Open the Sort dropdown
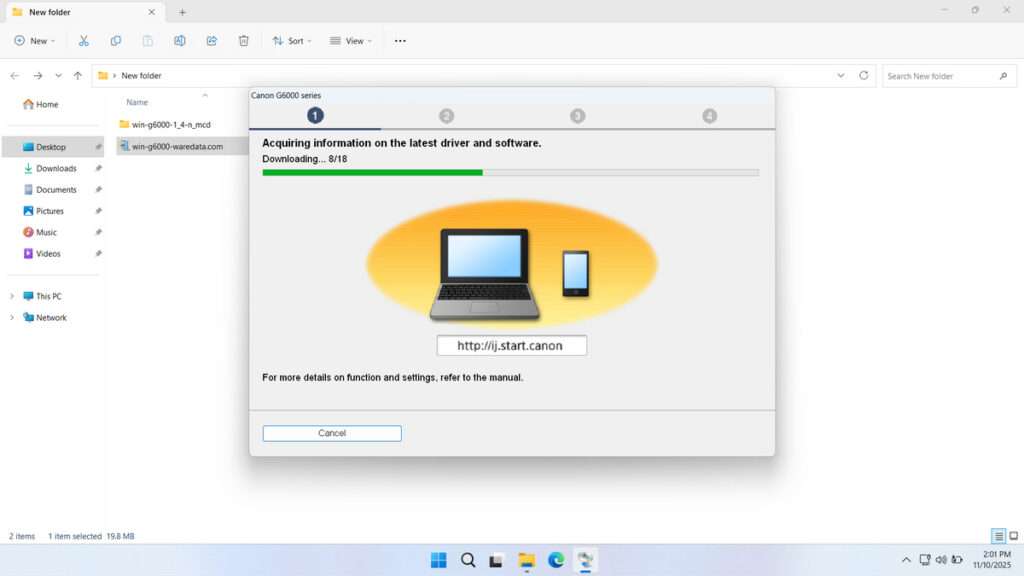This screenshot has height=576, width=1024. (x=291, y=40)
